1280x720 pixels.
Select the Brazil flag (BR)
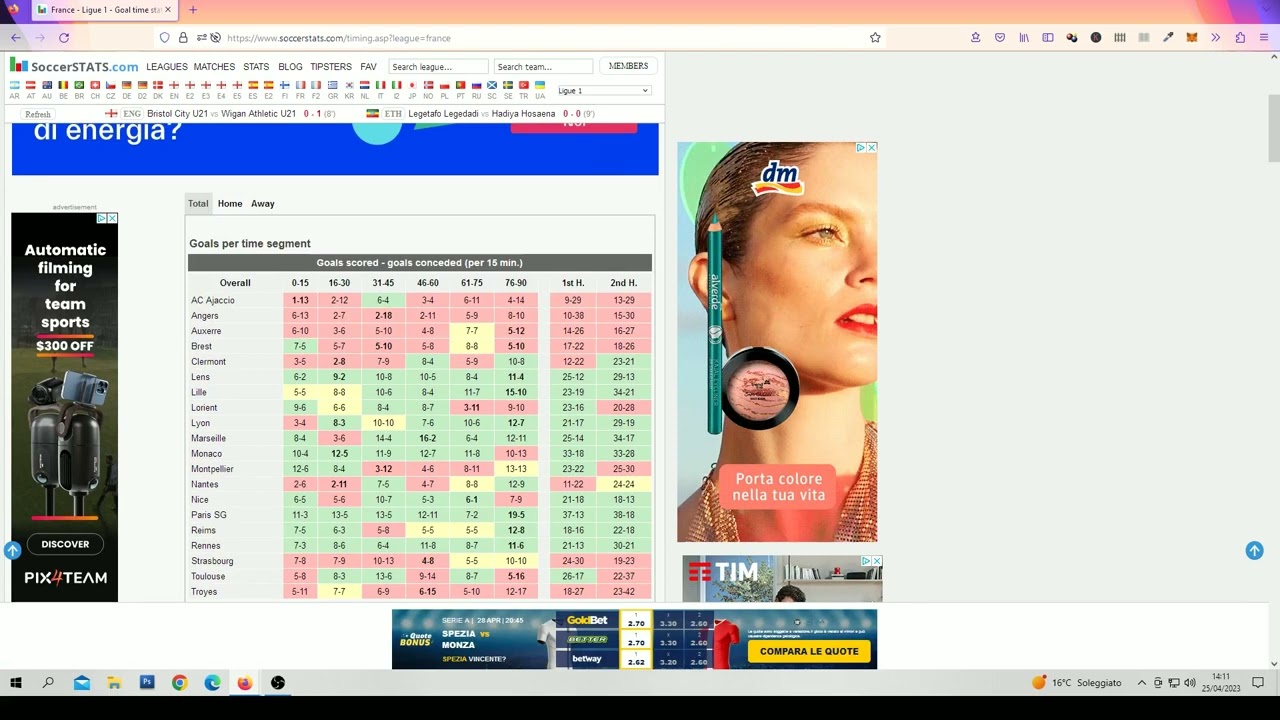click(78, 86)
